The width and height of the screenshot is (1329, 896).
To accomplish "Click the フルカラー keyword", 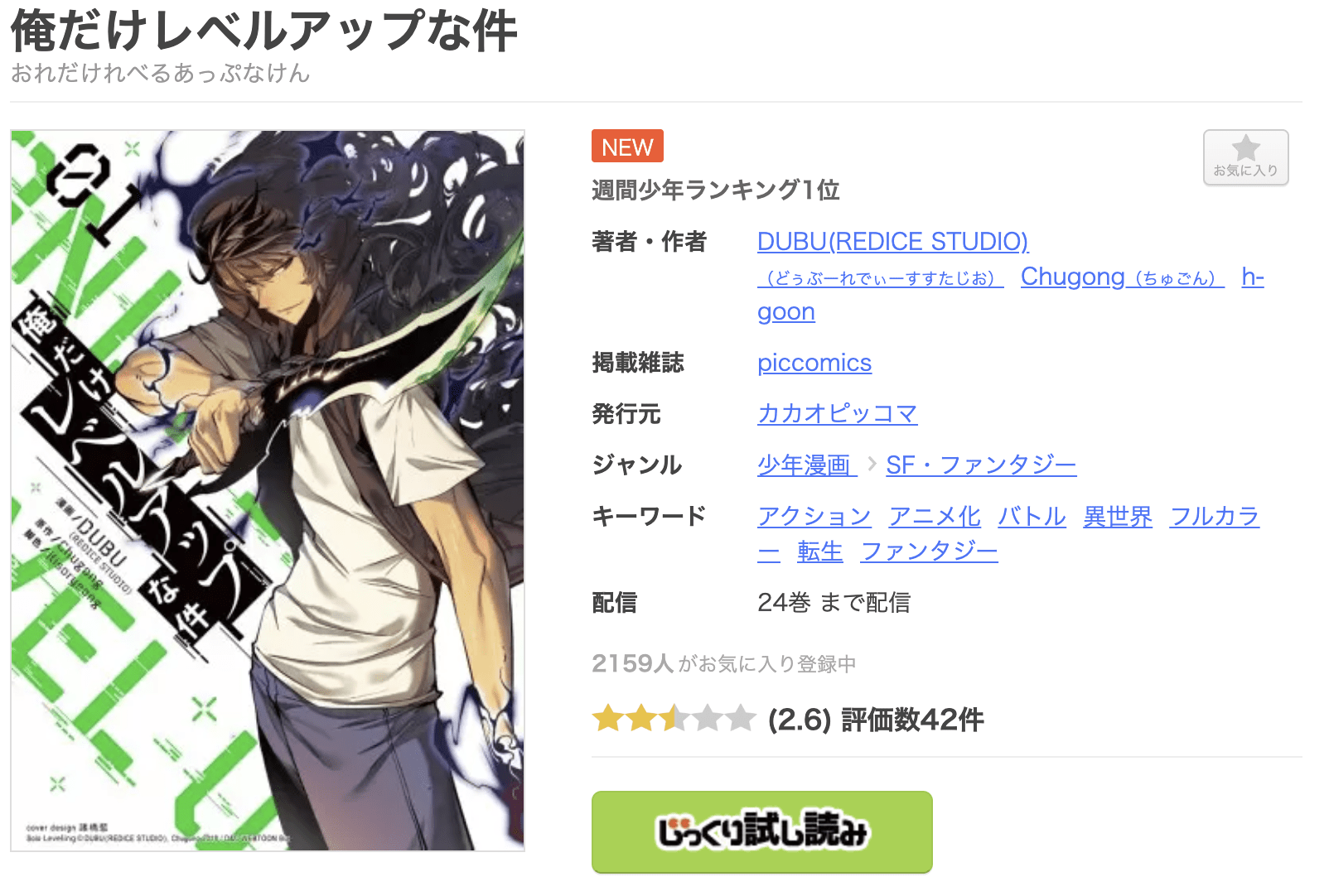I will [x=1214, y=516].
